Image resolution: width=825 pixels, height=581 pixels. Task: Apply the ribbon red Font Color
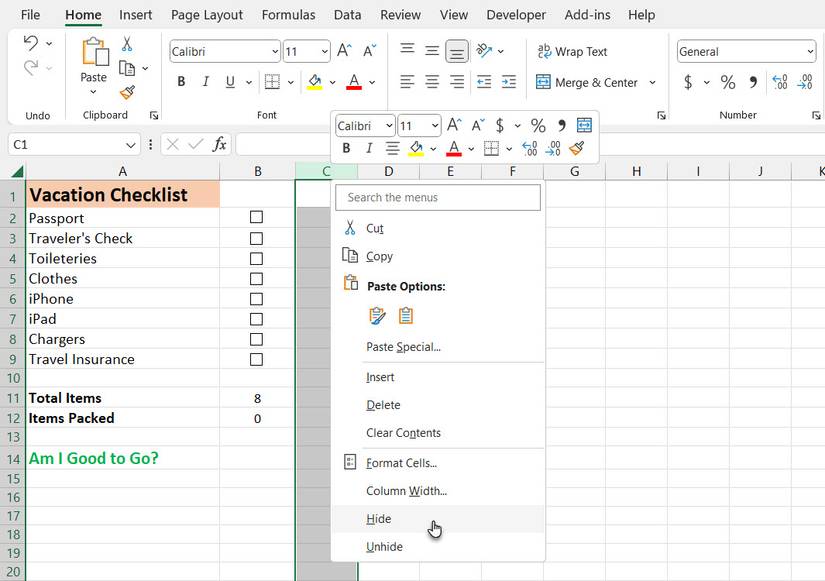click(x=354, y=82)
